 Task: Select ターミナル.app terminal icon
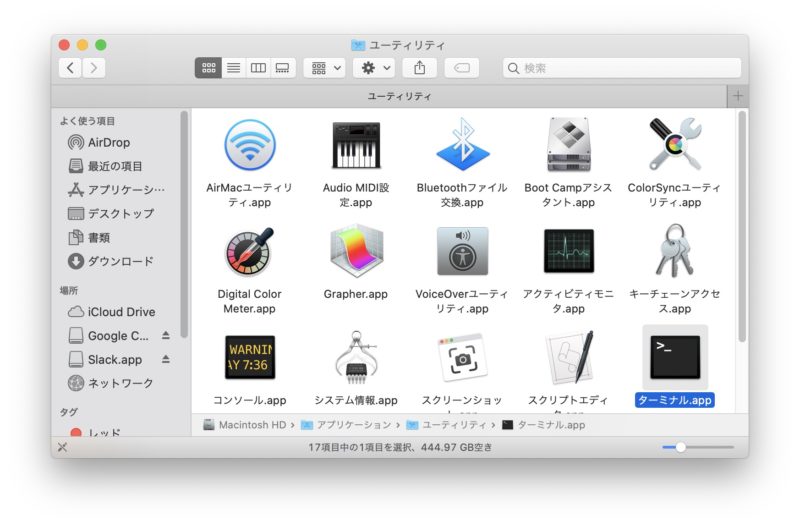674,357
